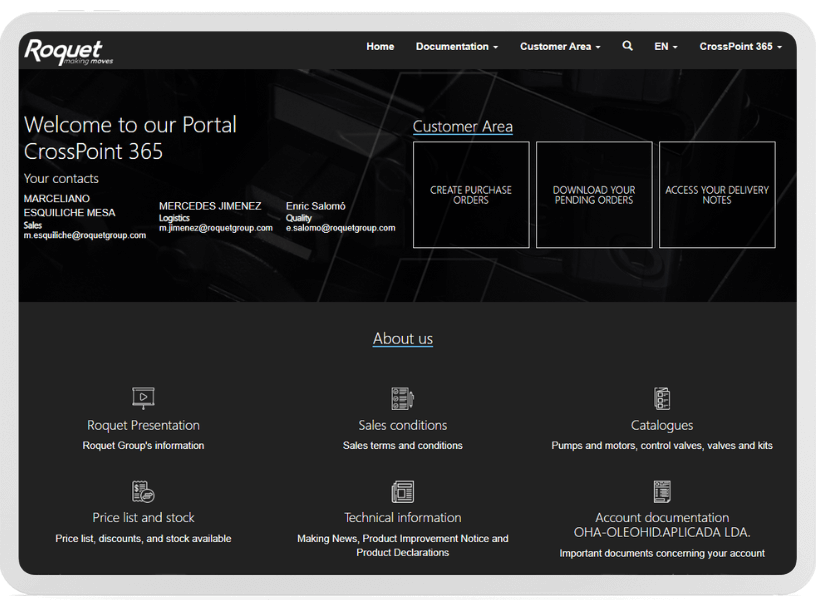The width and height of the screenshot is (816, 600).
Task: Email e.salomo@roquetgroup.com
Action: (340, 228)
